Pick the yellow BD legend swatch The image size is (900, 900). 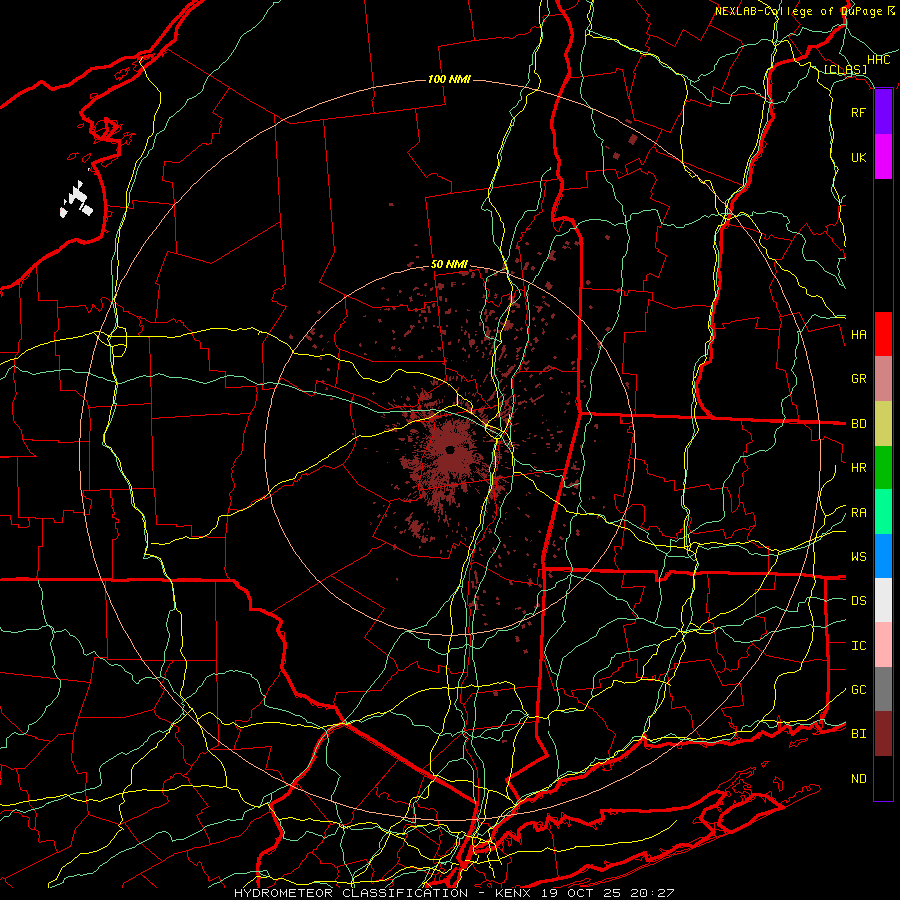pyautogui.click(x=883, y=423)
